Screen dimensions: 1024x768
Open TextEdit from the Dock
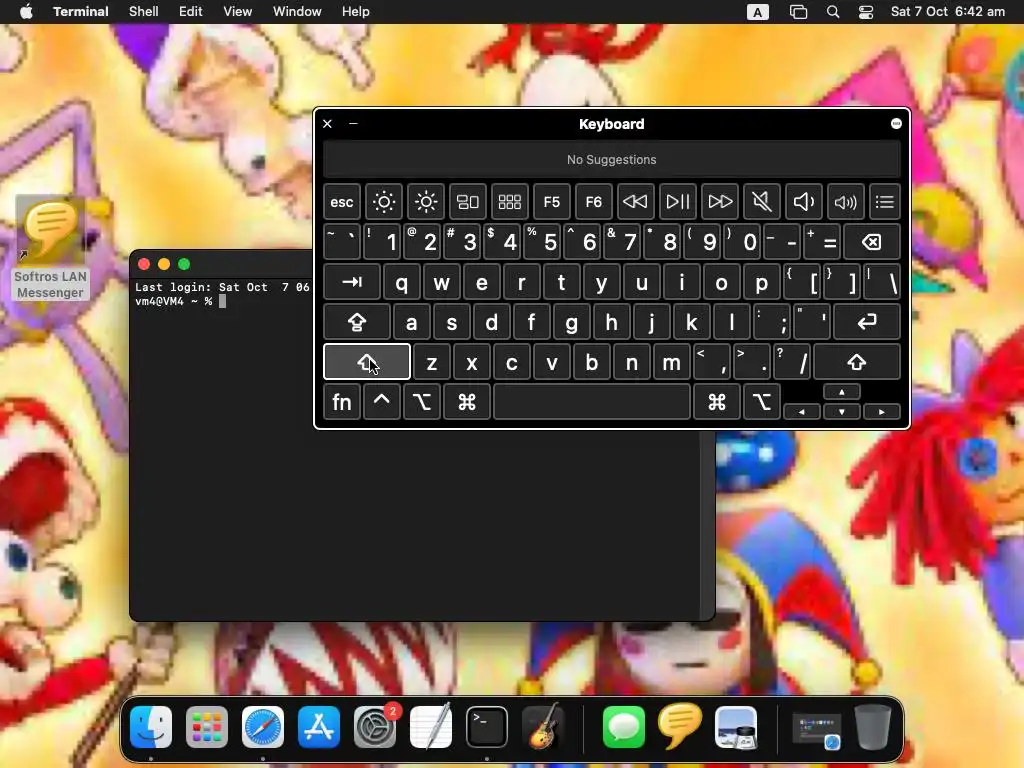click(431, 727)
